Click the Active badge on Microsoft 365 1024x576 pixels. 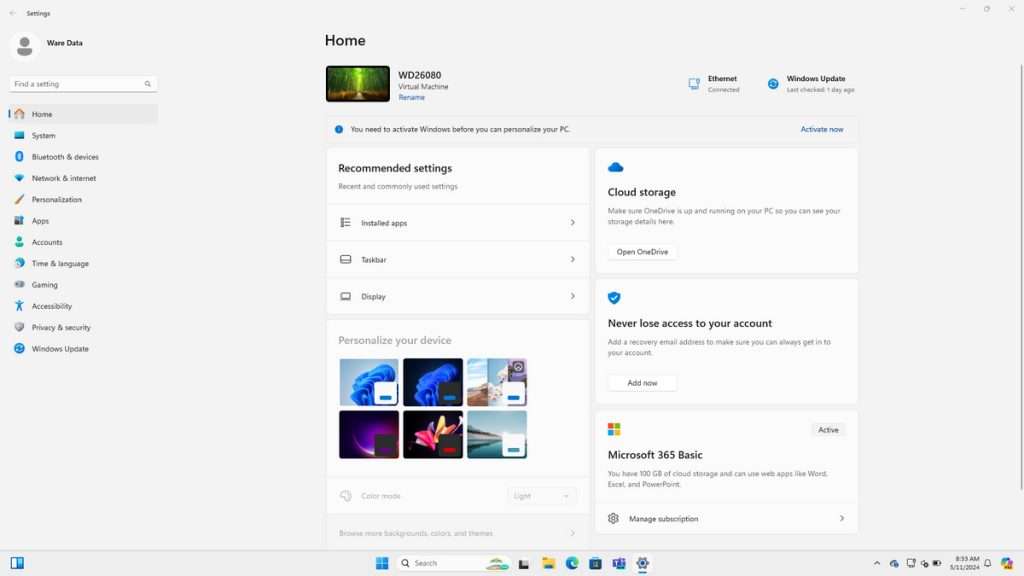coord(828,430)
